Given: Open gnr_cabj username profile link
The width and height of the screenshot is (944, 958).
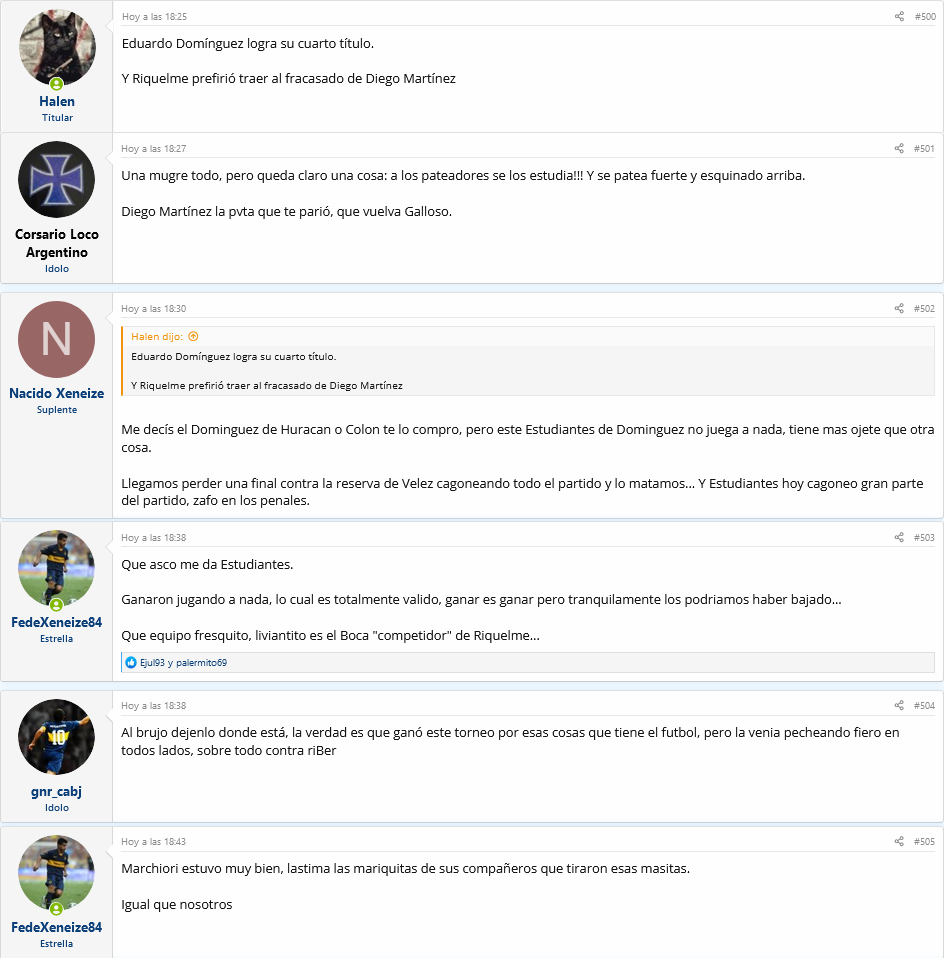Looking at the screenshot, I should pos(56,792).
